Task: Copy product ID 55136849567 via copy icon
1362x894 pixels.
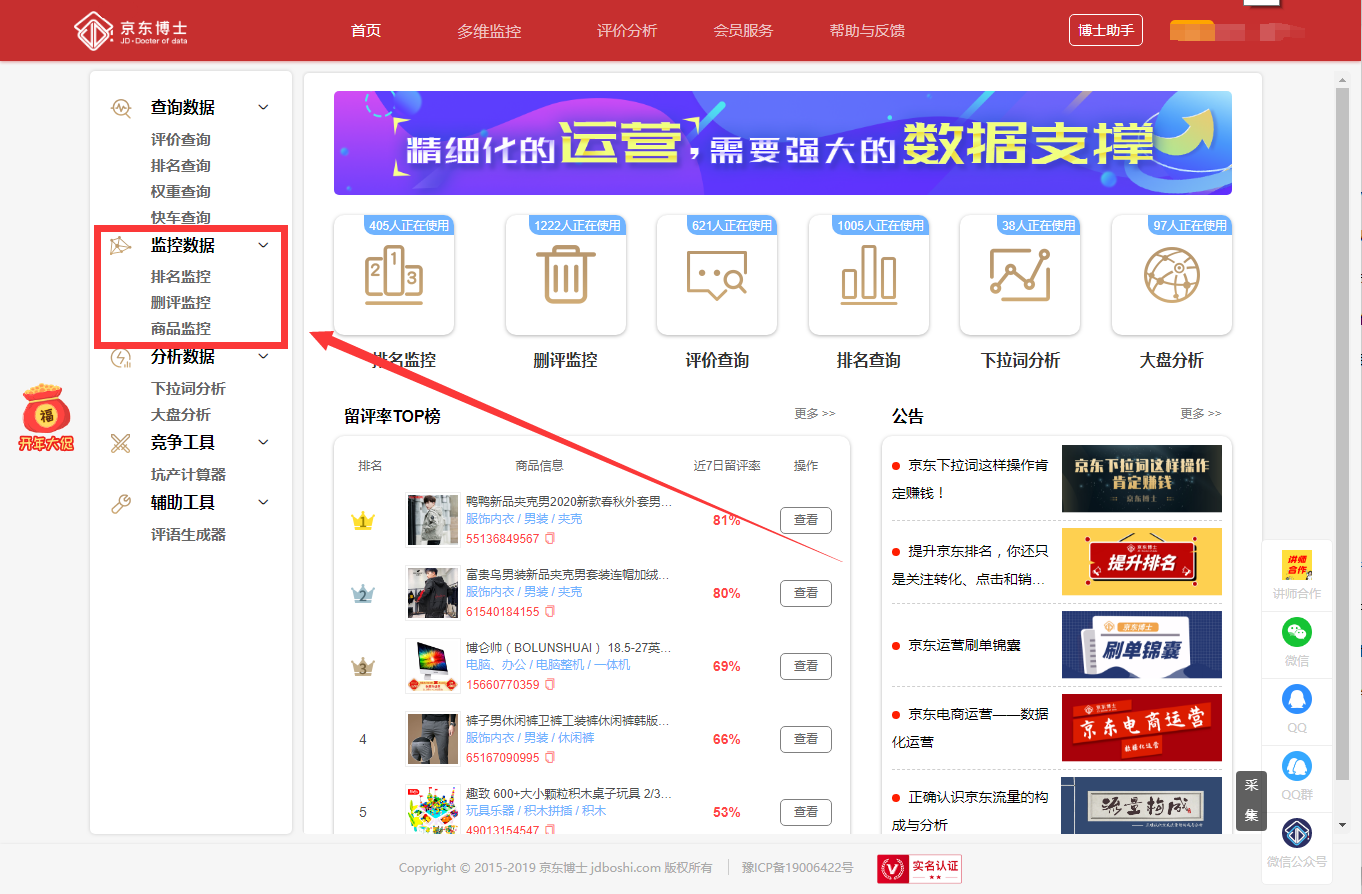Action: click(x=549, y=539)
